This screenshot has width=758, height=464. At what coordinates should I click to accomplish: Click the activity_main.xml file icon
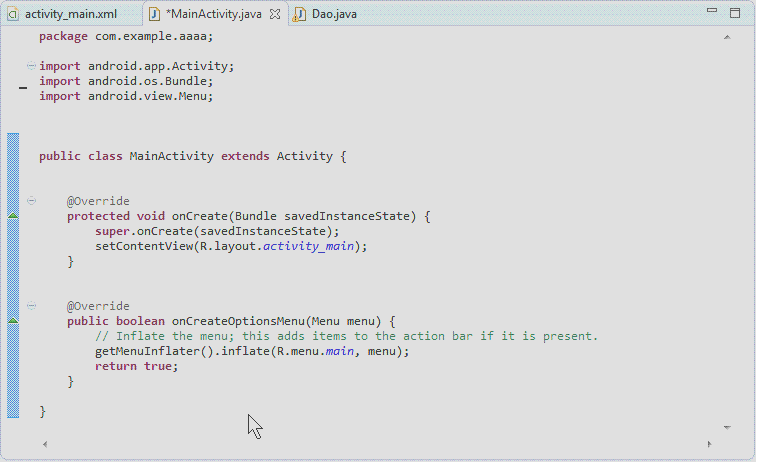pos(13,14)
